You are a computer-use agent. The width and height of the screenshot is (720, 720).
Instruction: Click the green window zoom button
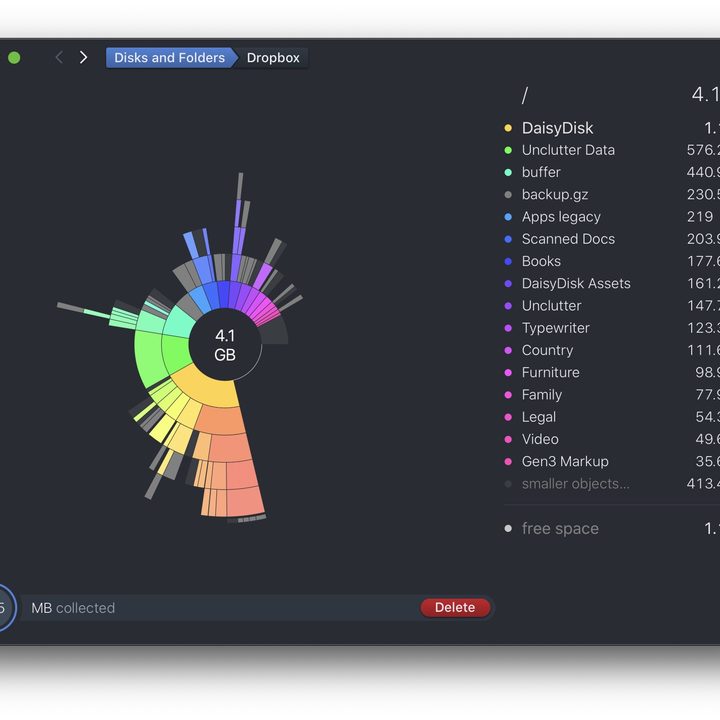coord(14,57)
